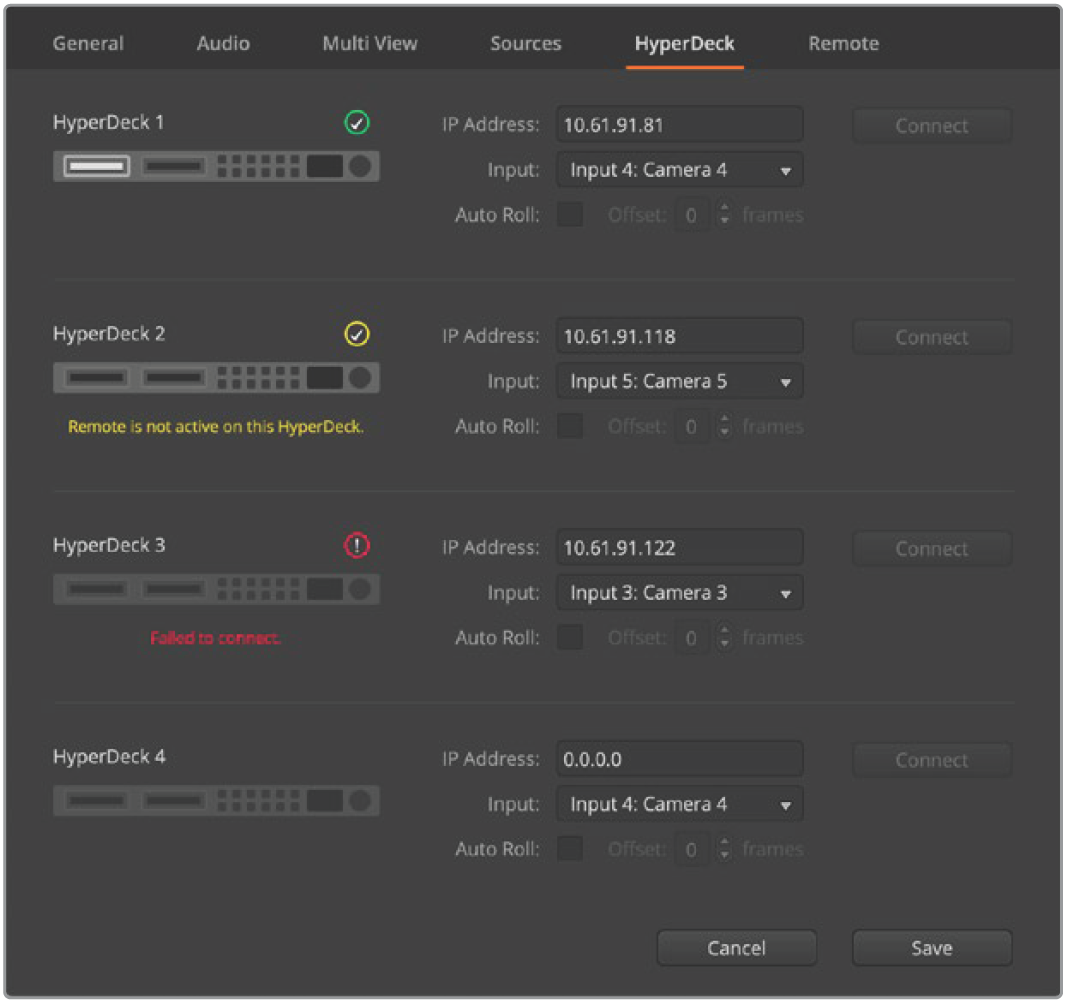Click the "Remote is not active on this HyperDeck." warning
This screenshot has width=1066, height=1002.
pyautogui.click(x=216, y=426)
